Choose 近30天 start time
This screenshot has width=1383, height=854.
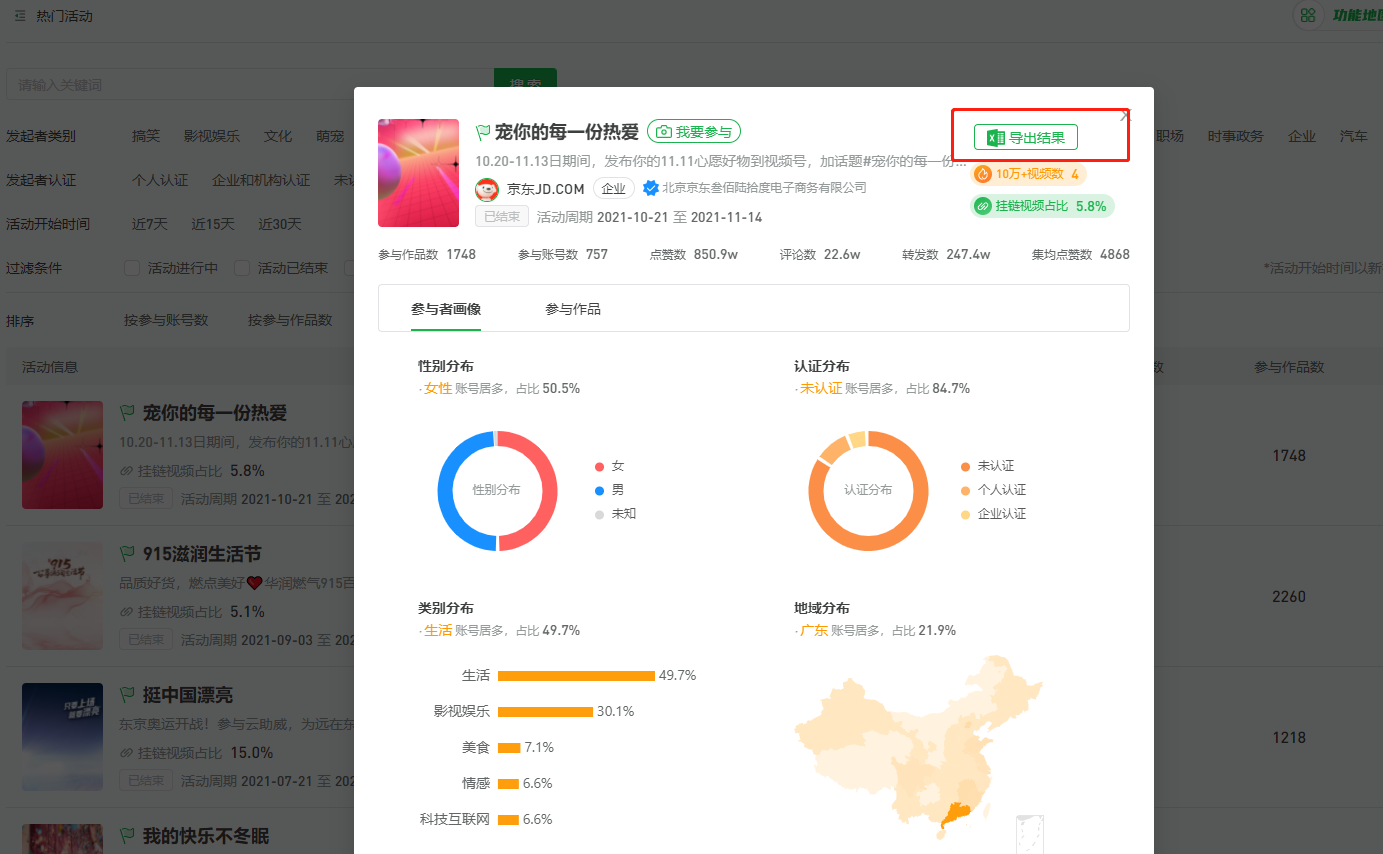tap(279, 224)
